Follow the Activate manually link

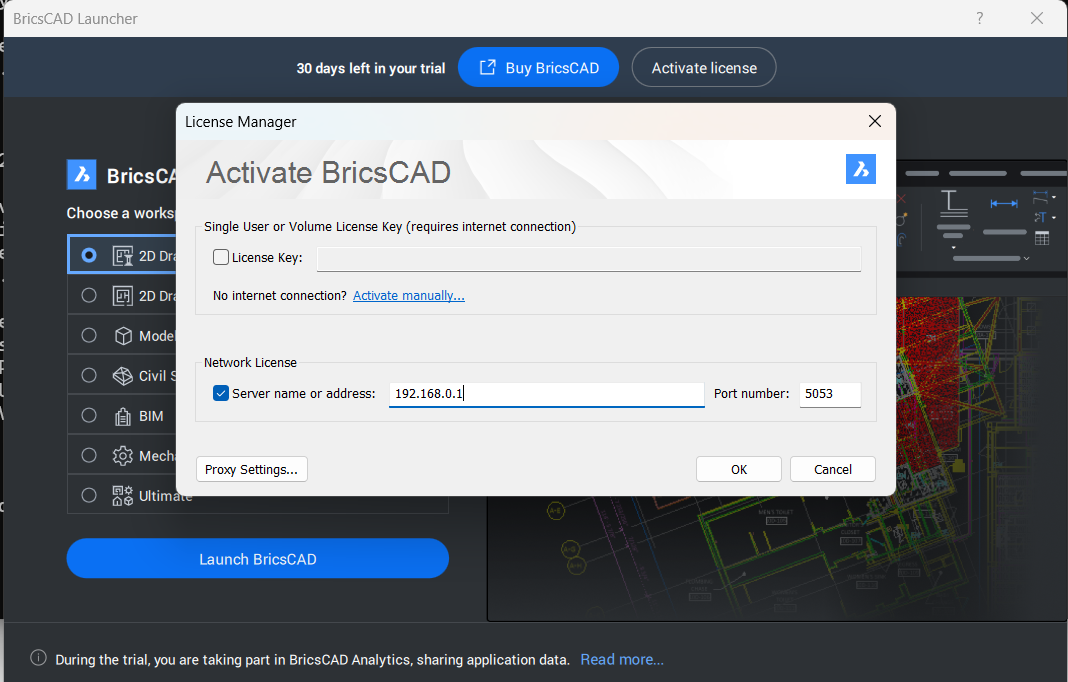[408, 296]
